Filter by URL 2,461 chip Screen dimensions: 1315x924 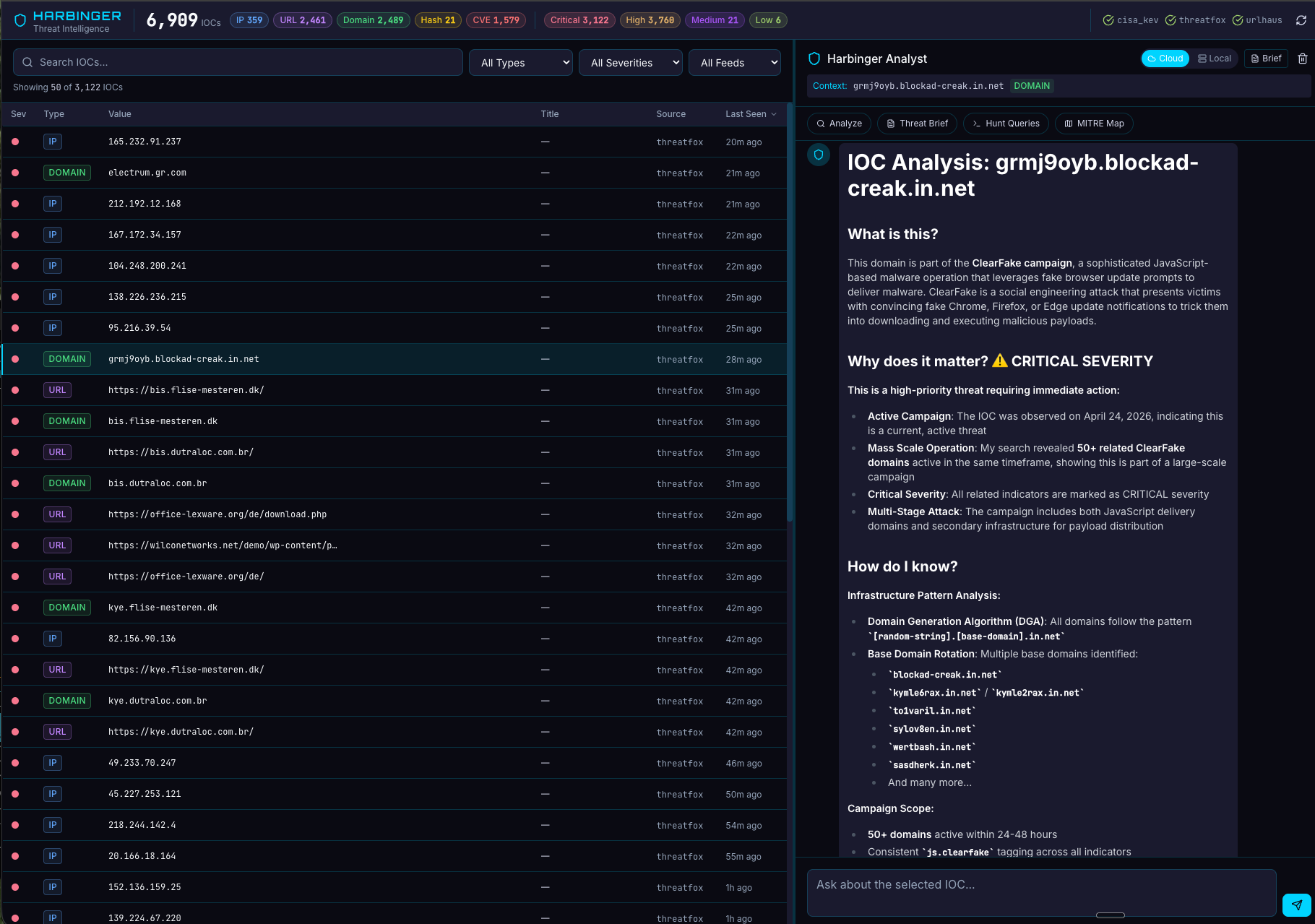(x=303, y=20)
